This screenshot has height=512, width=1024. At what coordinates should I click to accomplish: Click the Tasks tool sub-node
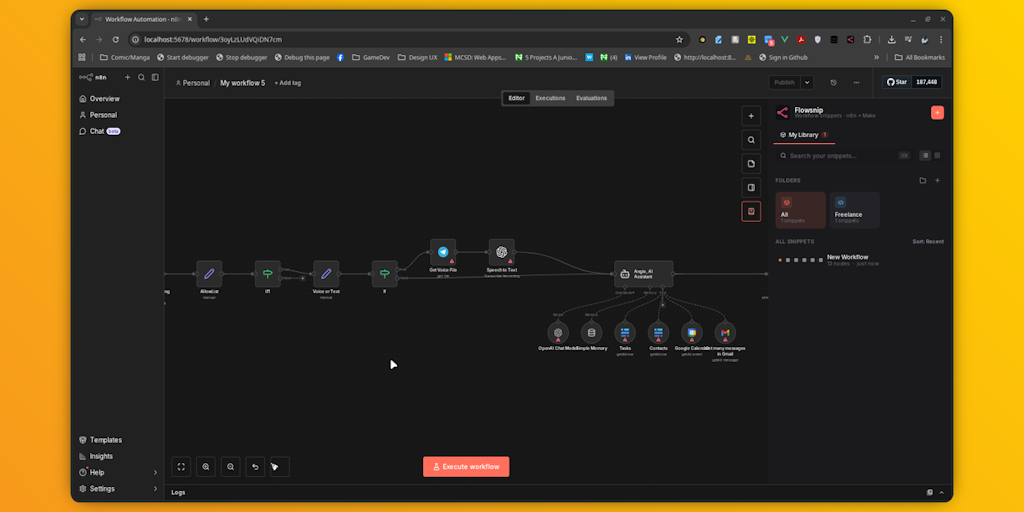coord(625,332)
